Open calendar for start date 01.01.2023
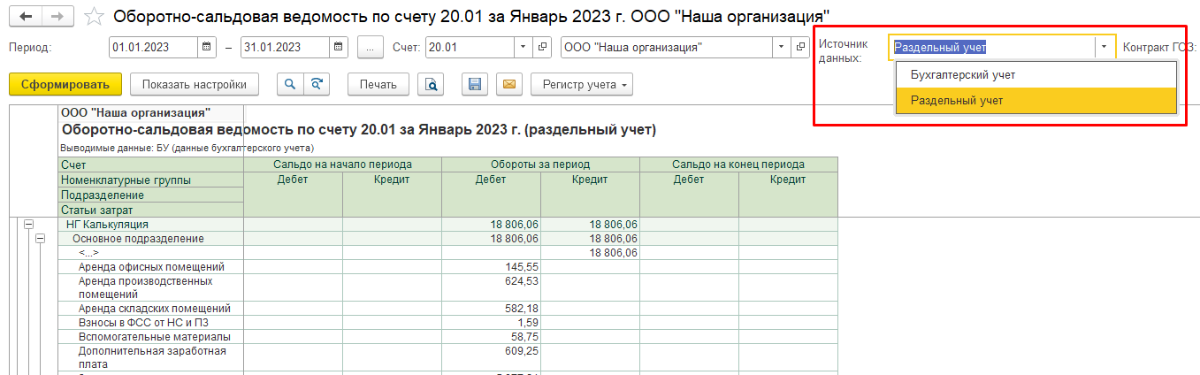1200x375 pixels. [206, 47]
